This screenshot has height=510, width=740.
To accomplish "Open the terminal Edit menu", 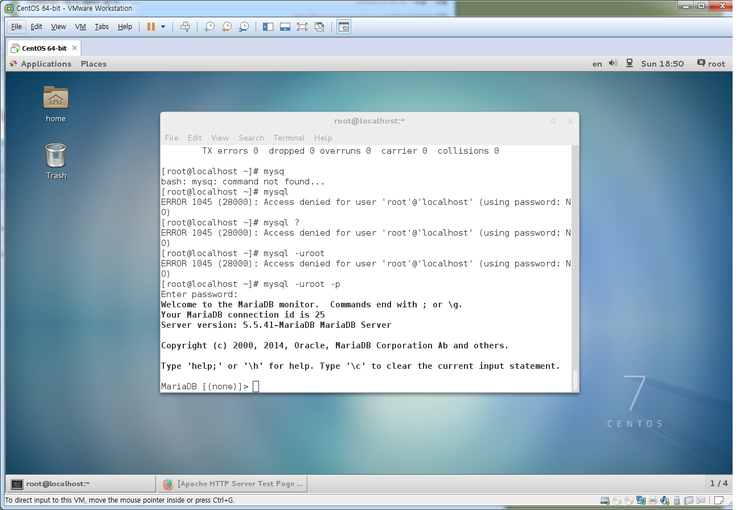I will pyautogui.click(x=194, y=138).
